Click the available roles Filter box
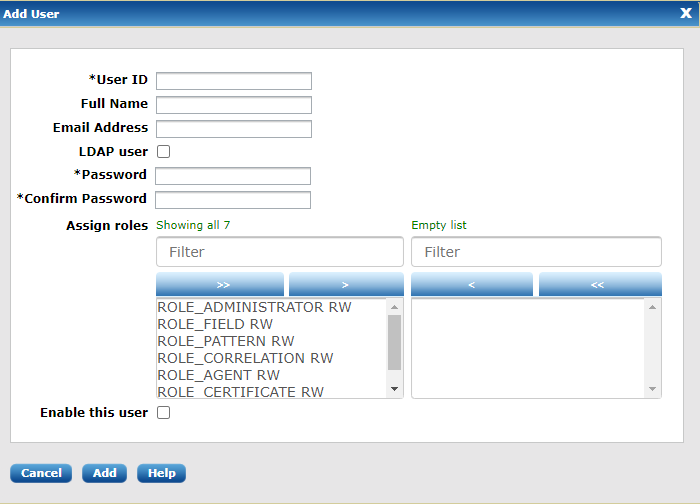The height and width of the screenshot is (504, 700). coord(280,252)
